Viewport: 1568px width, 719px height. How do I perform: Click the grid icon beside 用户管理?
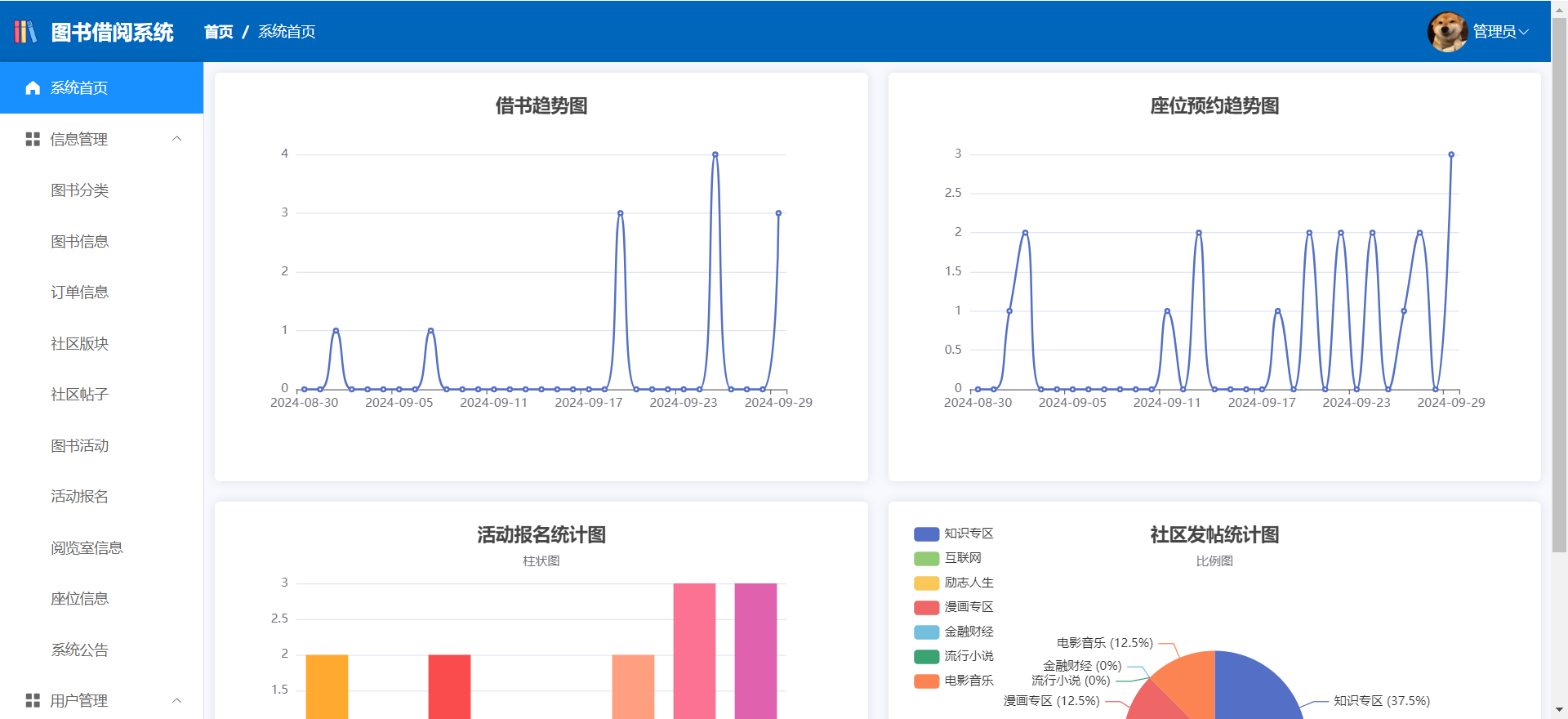click(x=33, y=701)
